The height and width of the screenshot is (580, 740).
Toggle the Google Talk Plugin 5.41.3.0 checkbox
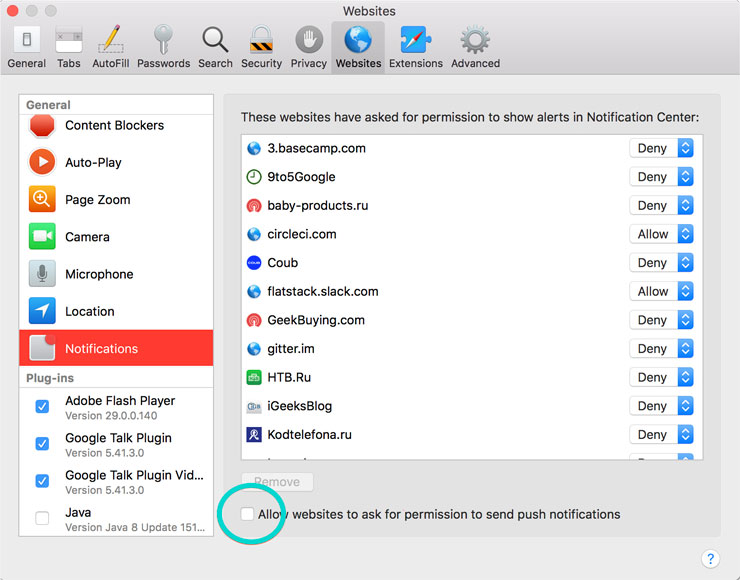(42, 444)
